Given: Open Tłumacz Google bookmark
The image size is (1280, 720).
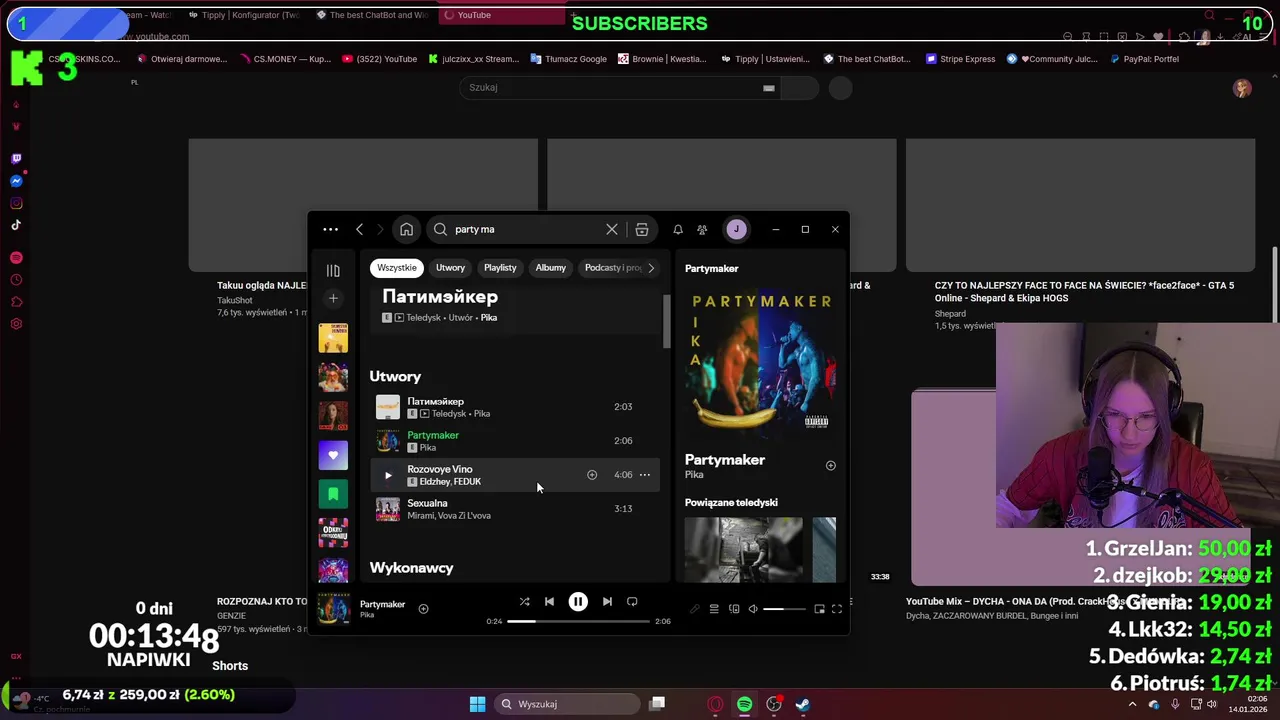Looking at the screenshot, I should click(x=568, y=59).
